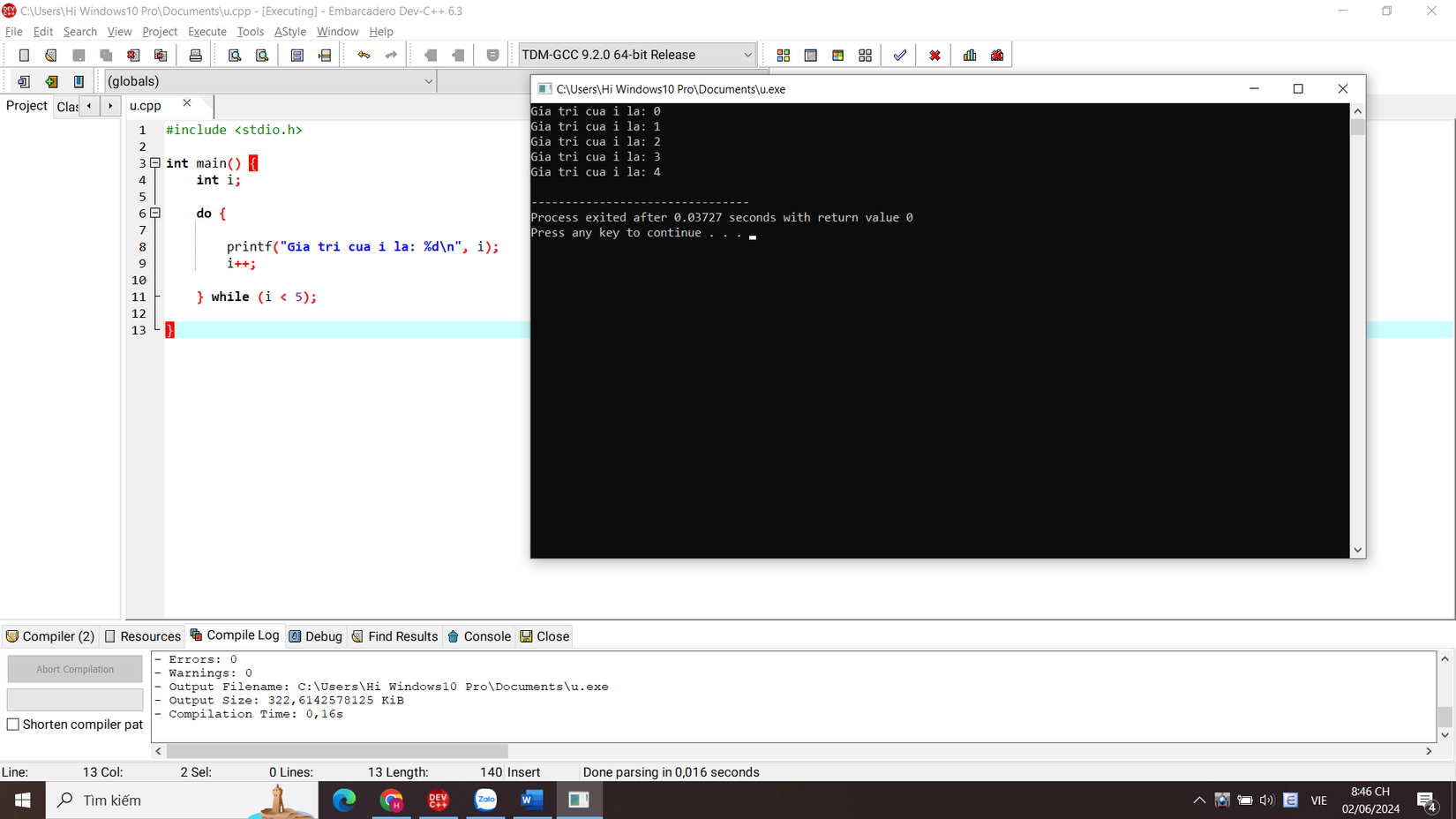1456x819 pixels.
Task: Click the Compile & Run toolbar icon
Action: [x=838, y=55]
